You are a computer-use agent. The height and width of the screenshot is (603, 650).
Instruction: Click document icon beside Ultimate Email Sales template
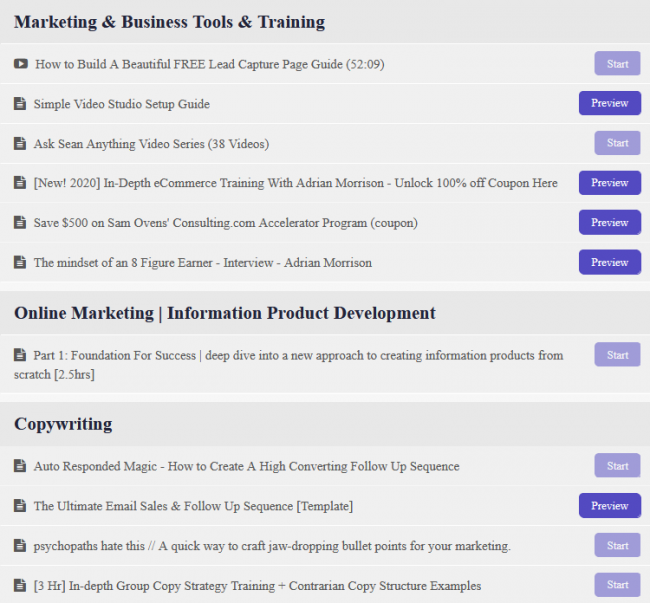[20, 506]
